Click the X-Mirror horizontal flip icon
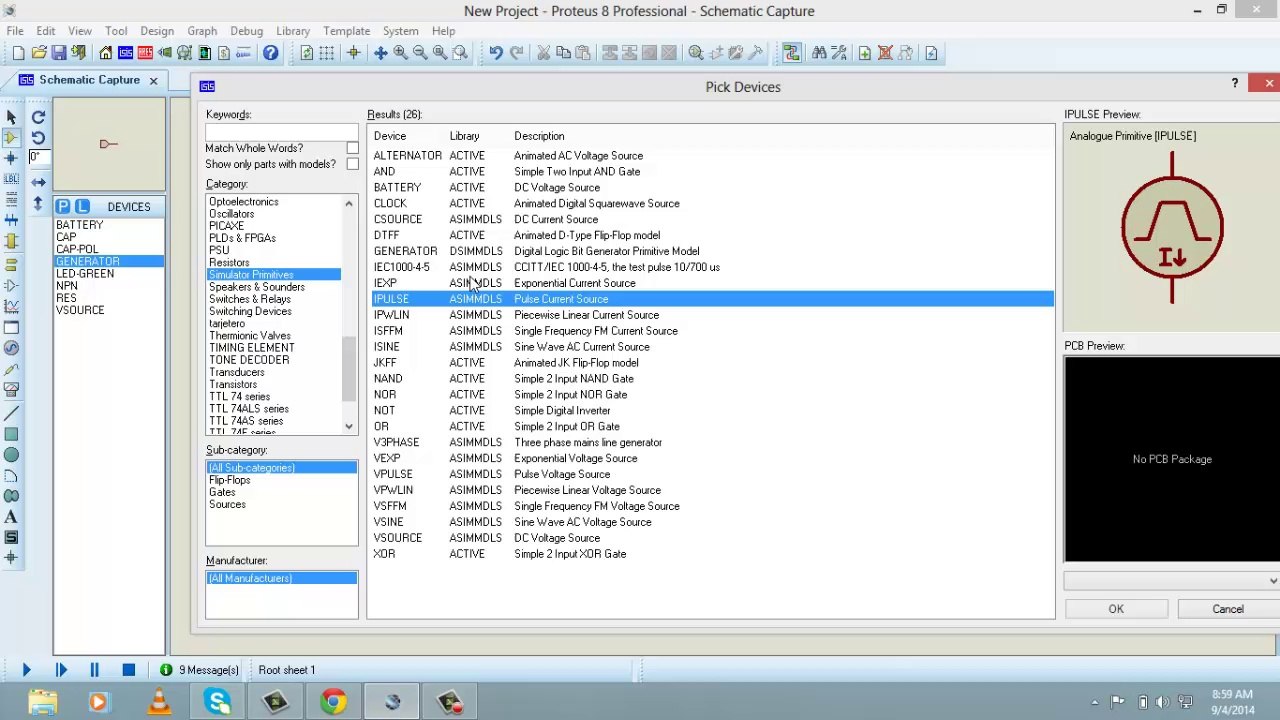The width and height of the screenshot is (1280, 720). (x=38, y=182)
